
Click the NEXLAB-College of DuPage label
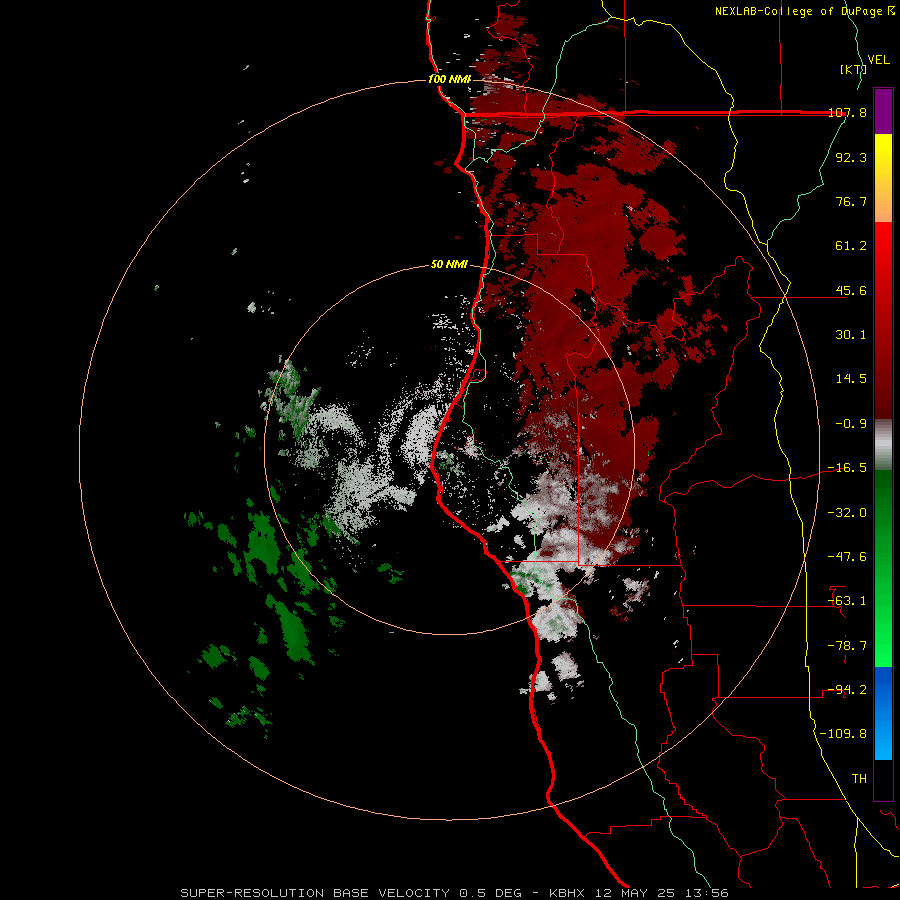click(804, 11)
